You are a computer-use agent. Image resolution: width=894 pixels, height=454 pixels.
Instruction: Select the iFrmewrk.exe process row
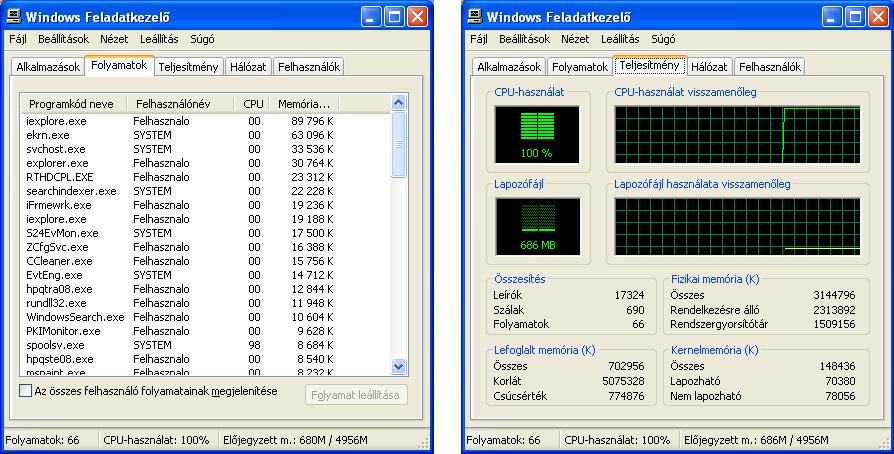pos(205,205)
